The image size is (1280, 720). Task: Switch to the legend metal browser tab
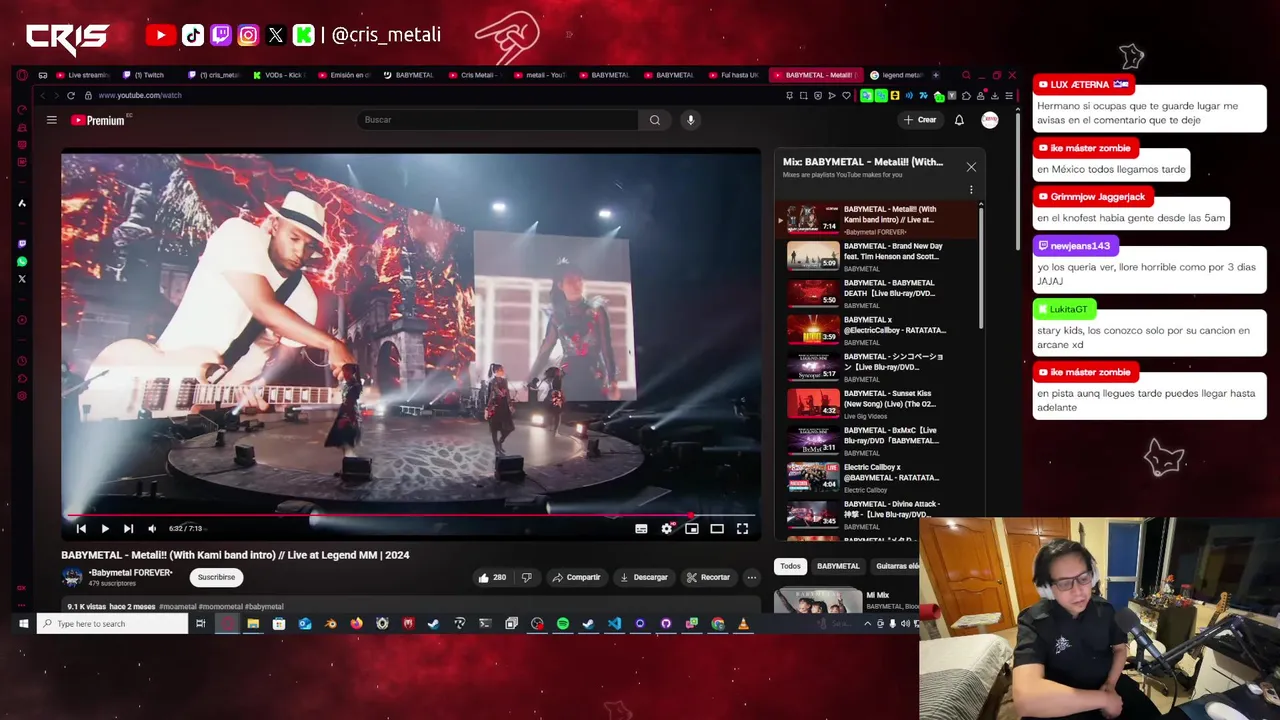click(x=896, y=75)
